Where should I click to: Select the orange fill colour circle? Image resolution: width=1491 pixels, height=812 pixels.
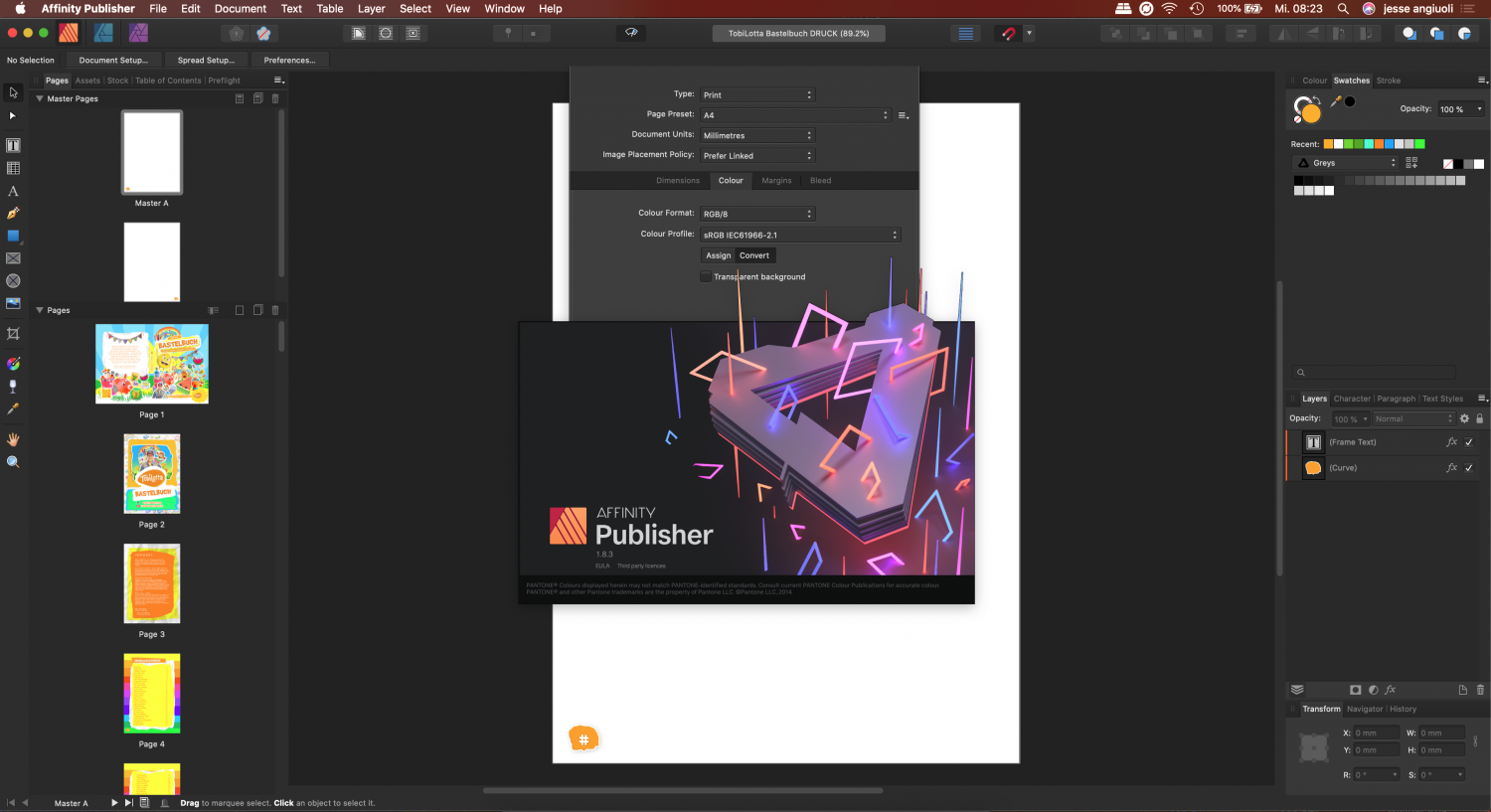[1311, 112]
